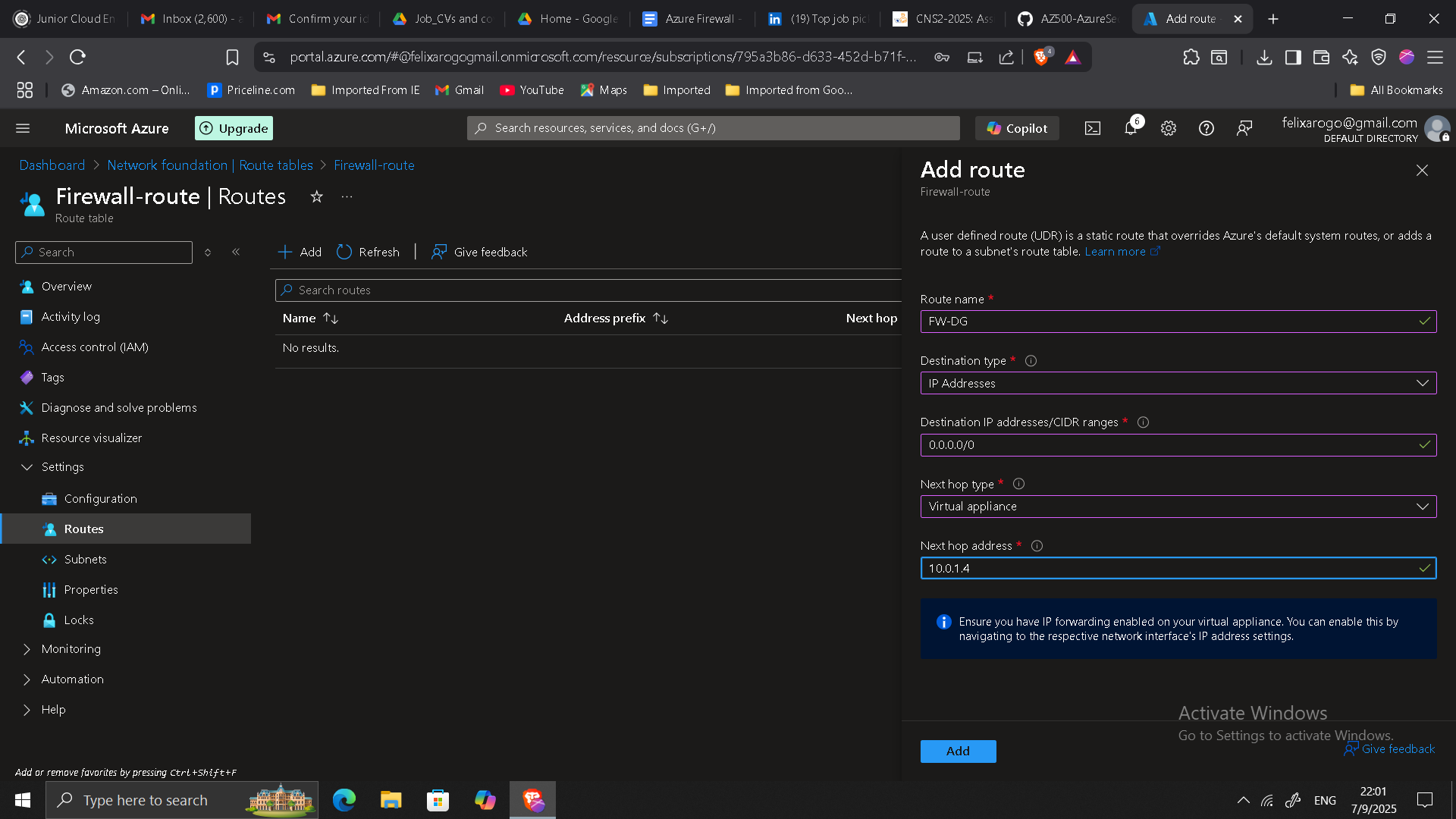Follow the Learn more link

(1115, 252)
